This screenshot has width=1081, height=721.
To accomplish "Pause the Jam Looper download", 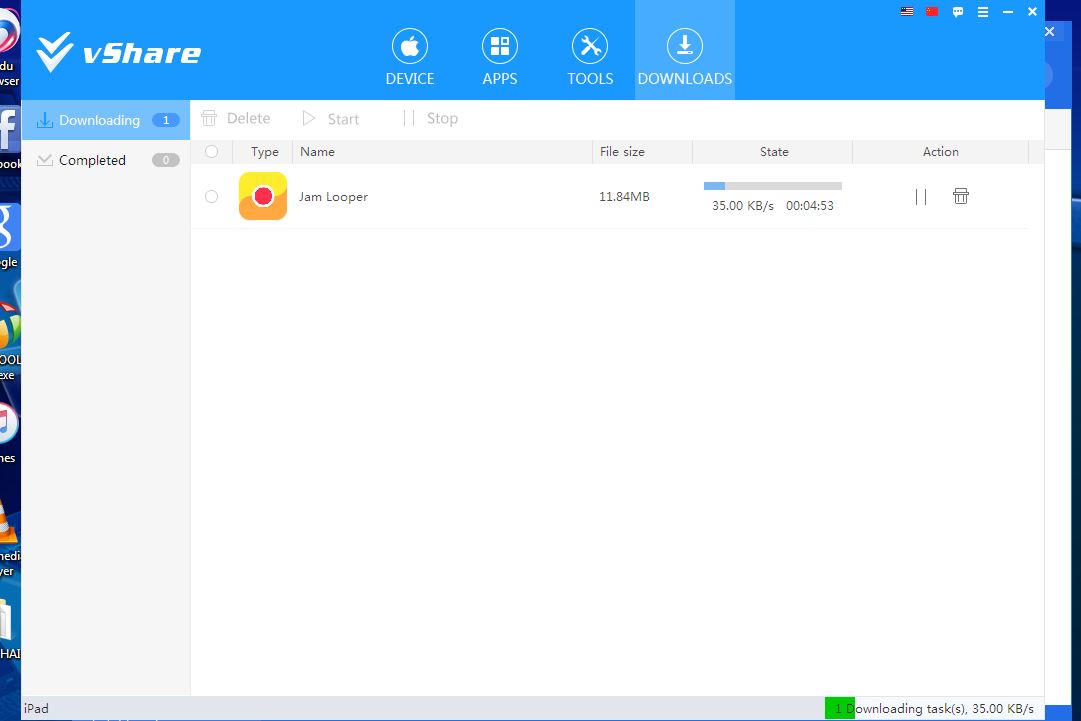I will [921, 196].
